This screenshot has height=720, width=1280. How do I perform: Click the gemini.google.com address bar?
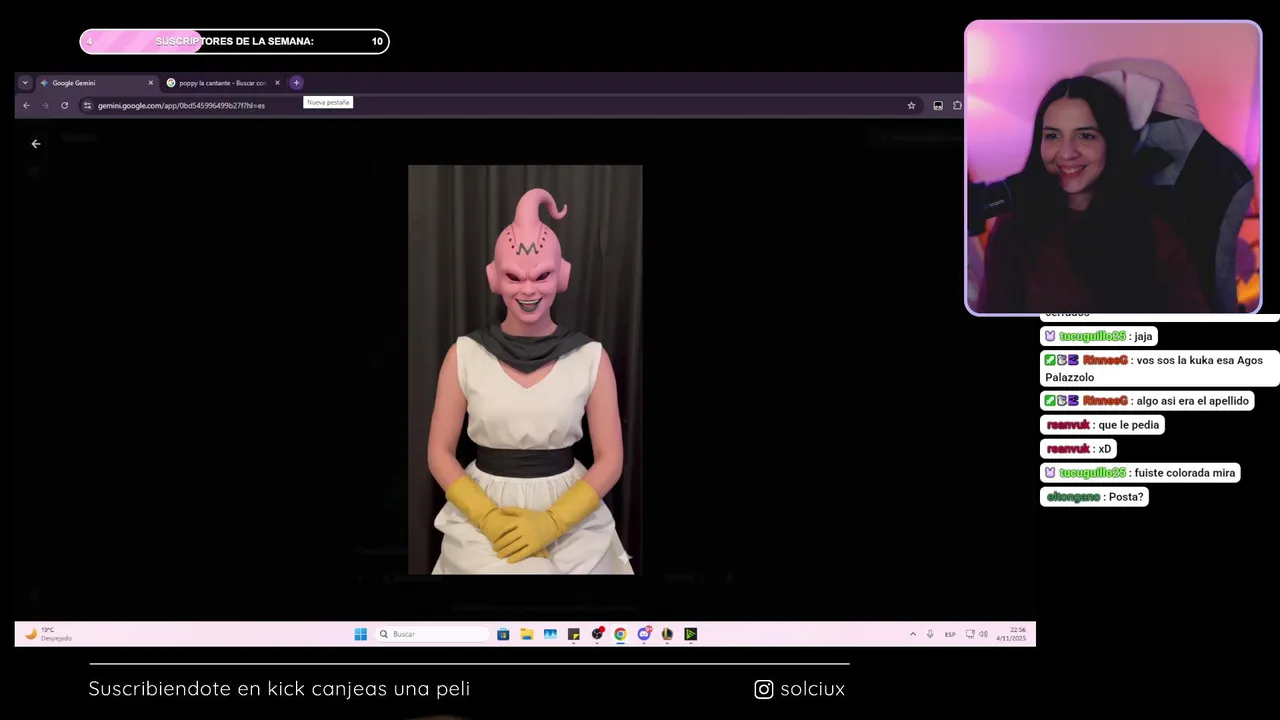pos(500,105)
